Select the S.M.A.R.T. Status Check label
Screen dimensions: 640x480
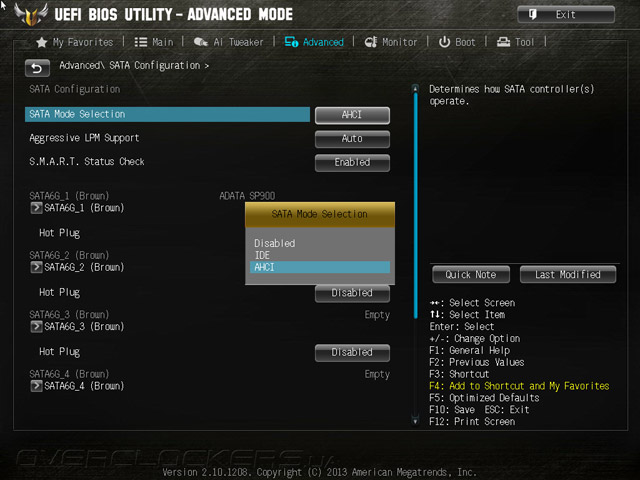tap(87, 162)
